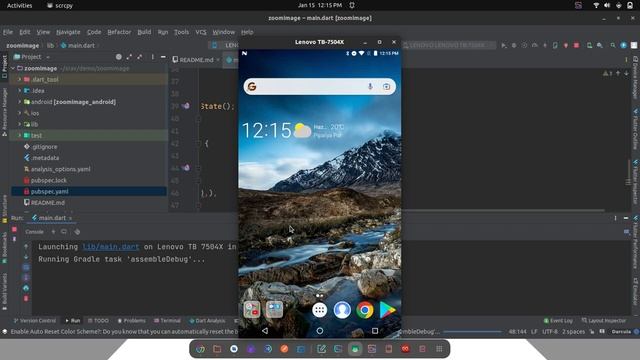Select pubspec.yaml in project tree
This screenshot has width=640, height=360.
point(89,191)
